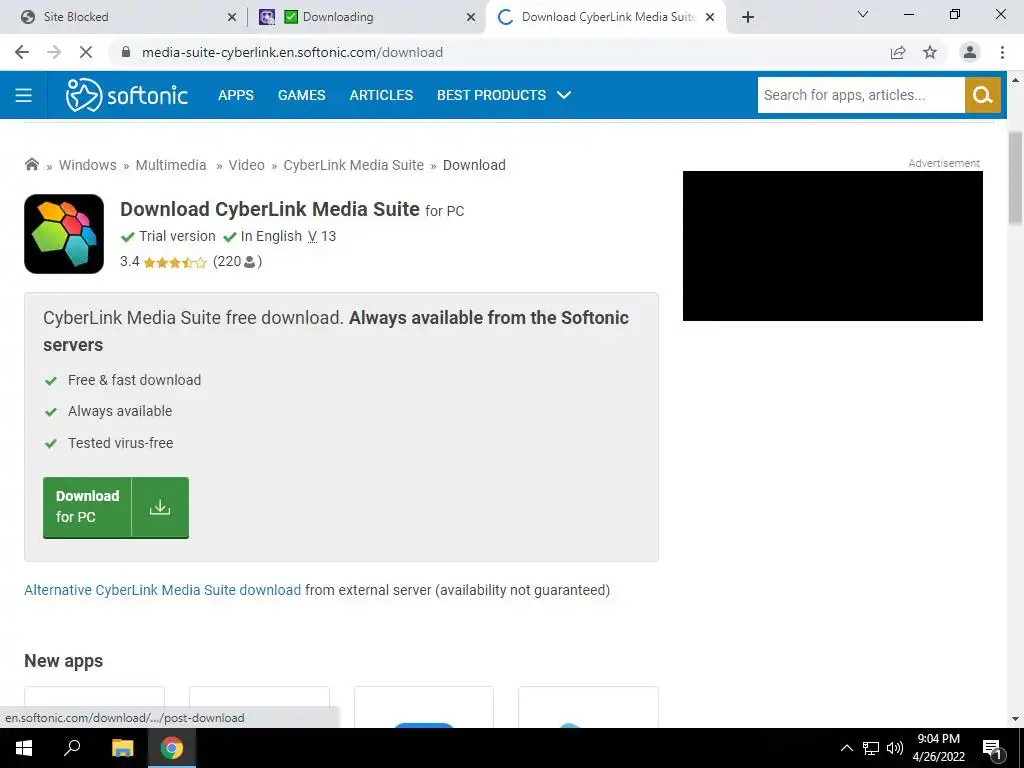Click the search for apps input field
1024x768 pixels.
click(861, 95)
